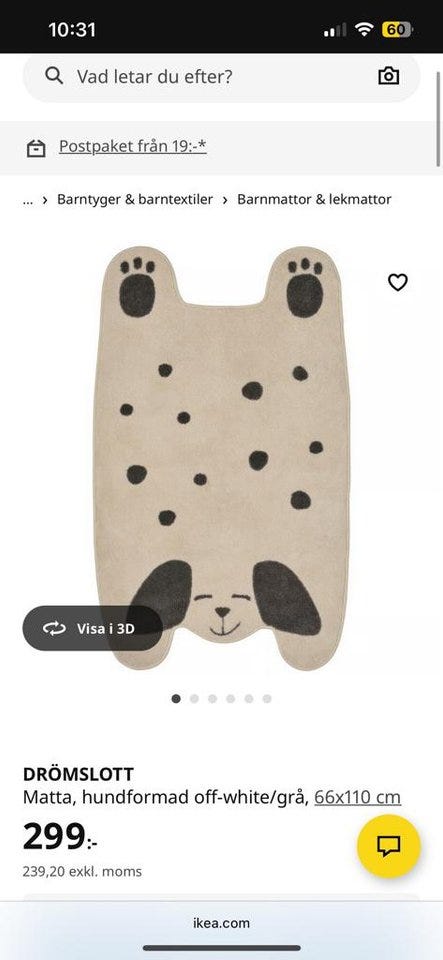443x960 pixels.
Task: Select the last image carousel dot
Action: click(267, 699)
